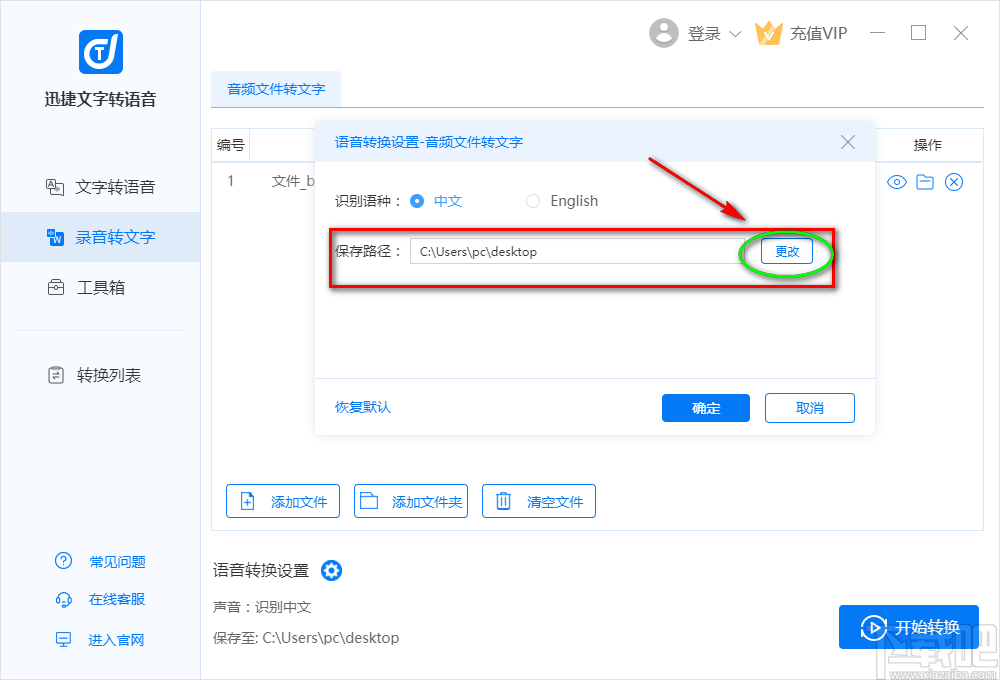
Task: Preview the file with eye icon
Action: tap(897, 182)
